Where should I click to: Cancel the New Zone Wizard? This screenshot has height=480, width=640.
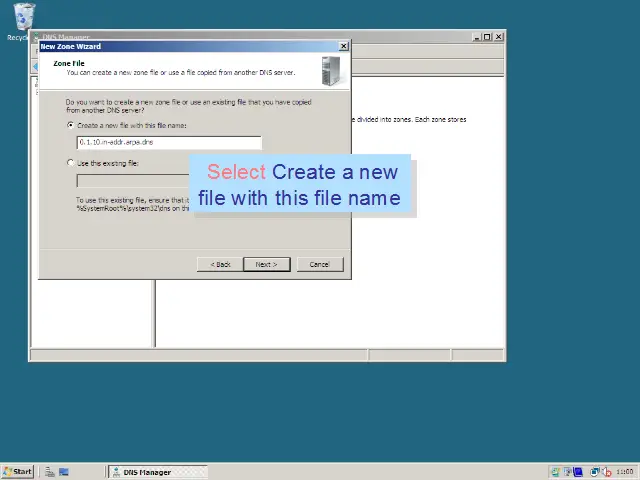tap(320, 264)
